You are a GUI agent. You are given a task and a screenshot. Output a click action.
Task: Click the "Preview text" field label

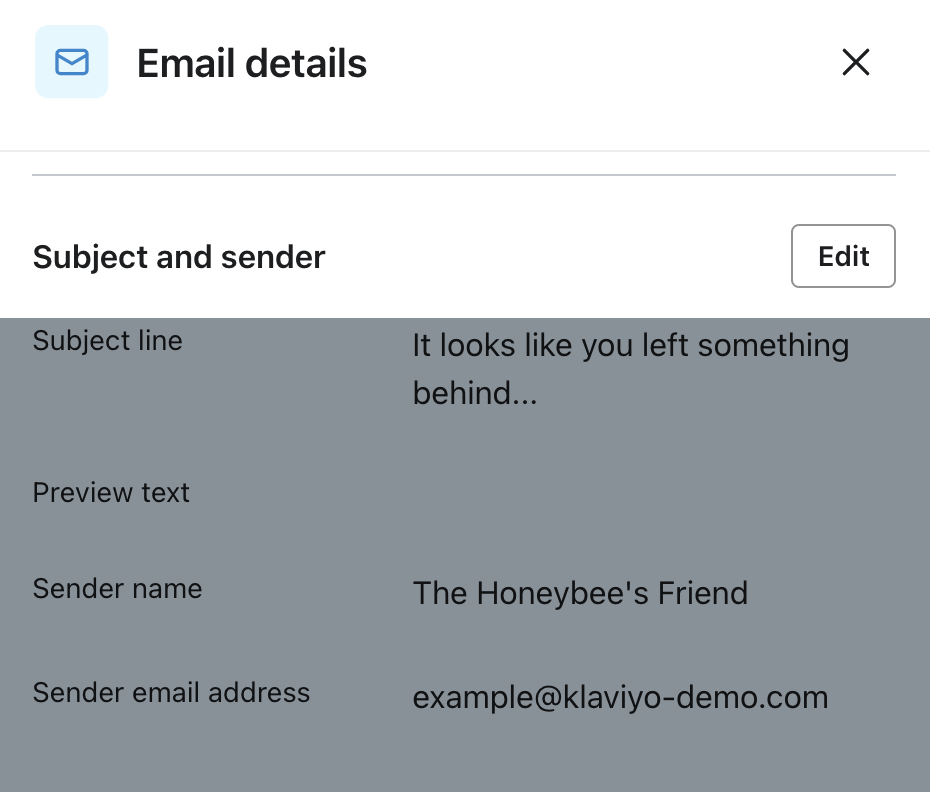(111, 493)
